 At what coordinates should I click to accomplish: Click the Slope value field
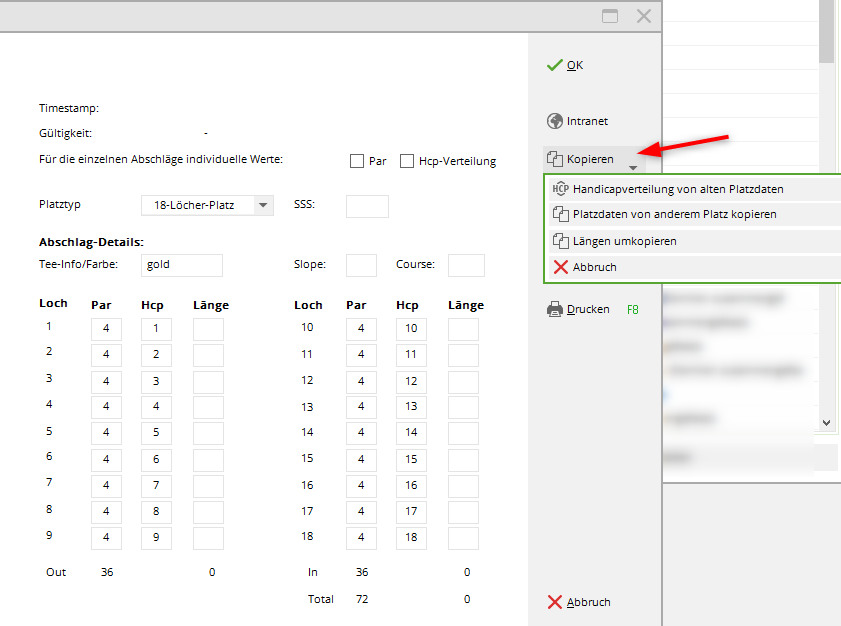[361, 265]
